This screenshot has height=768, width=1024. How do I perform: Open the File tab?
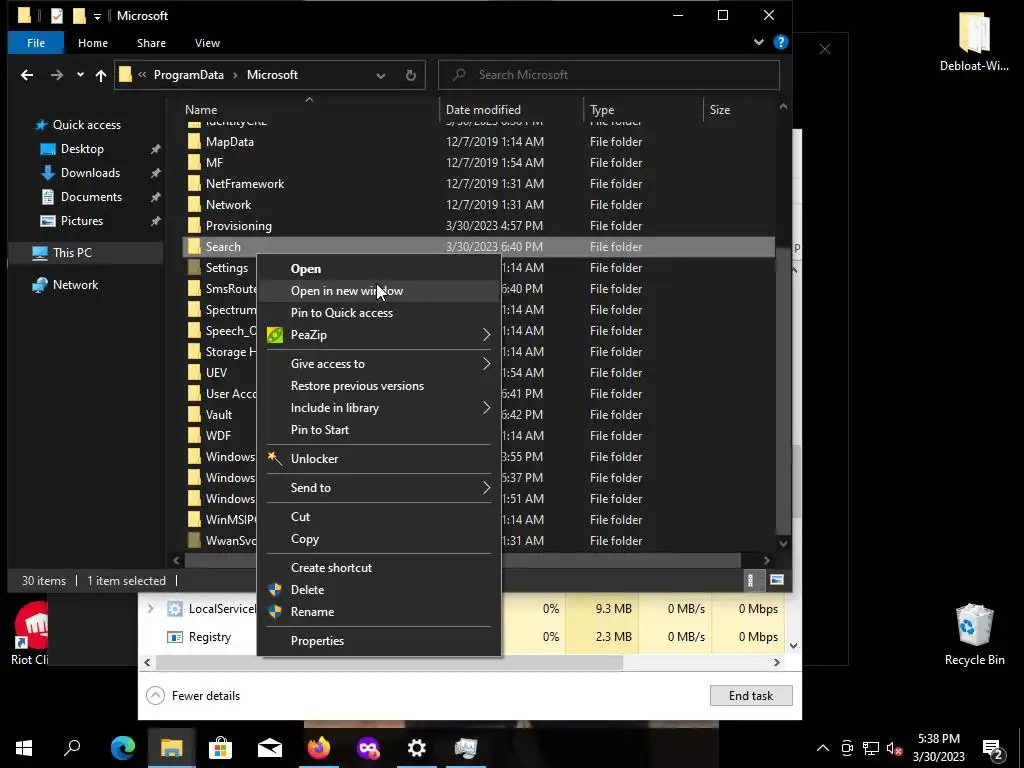36,43
